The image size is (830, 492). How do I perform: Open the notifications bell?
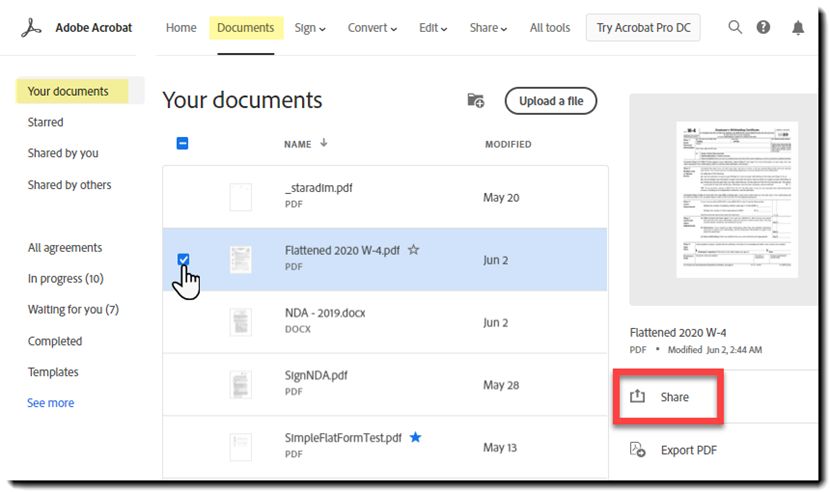click(x=798, y=28)
